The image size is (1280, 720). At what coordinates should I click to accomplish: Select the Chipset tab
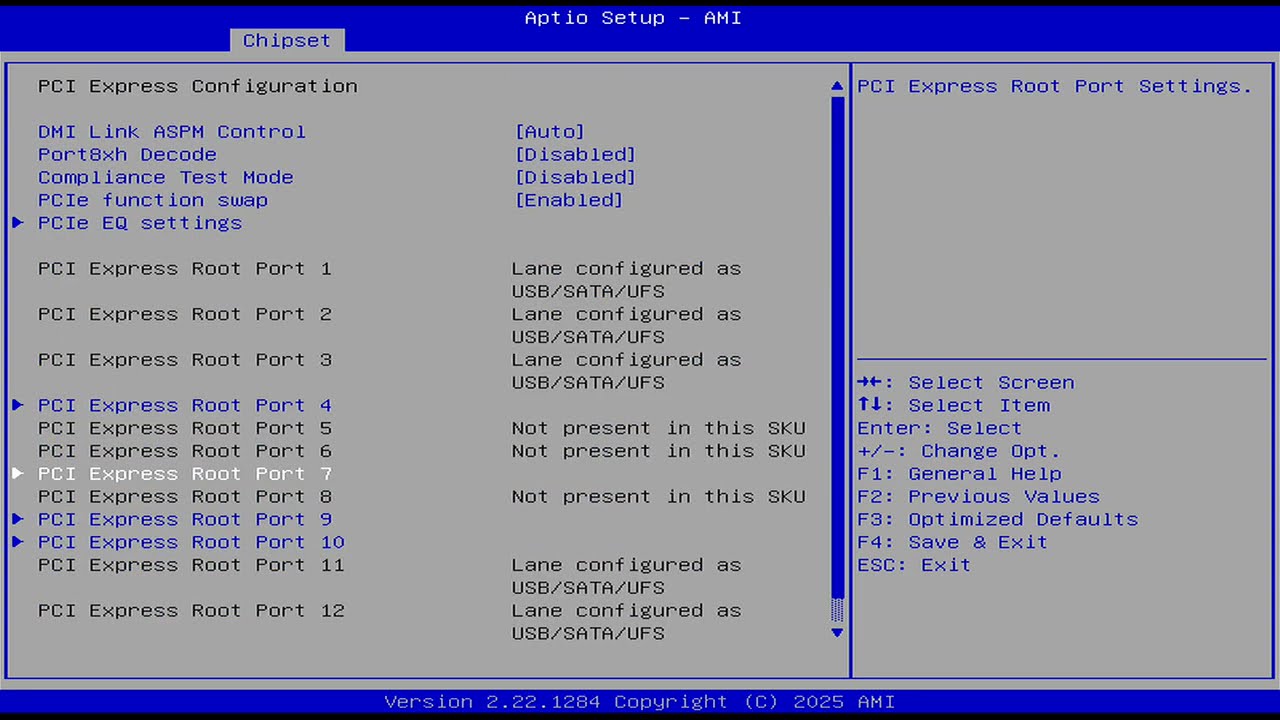click(287, 40)
